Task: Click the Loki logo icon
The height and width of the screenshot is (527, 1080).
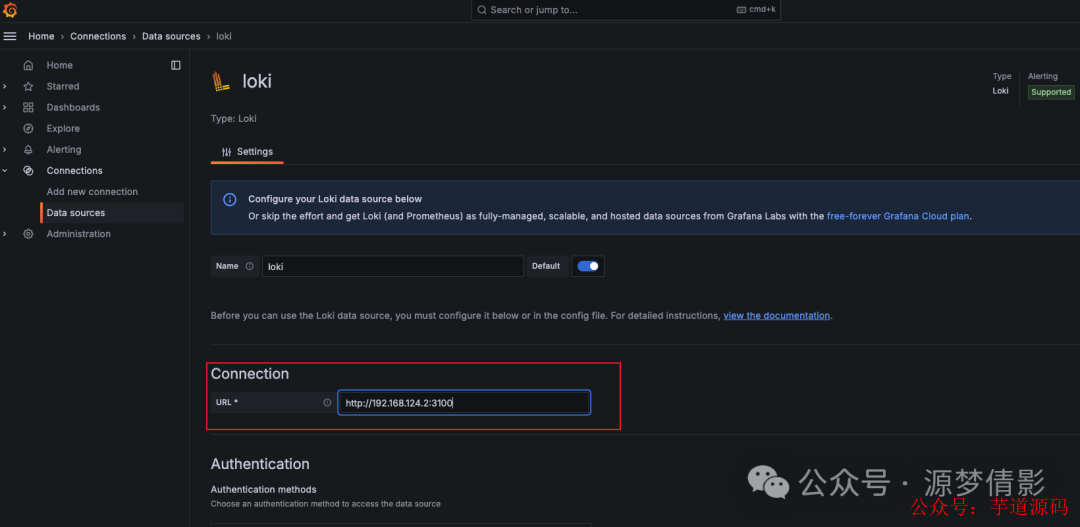Action: tap(221, 81)
